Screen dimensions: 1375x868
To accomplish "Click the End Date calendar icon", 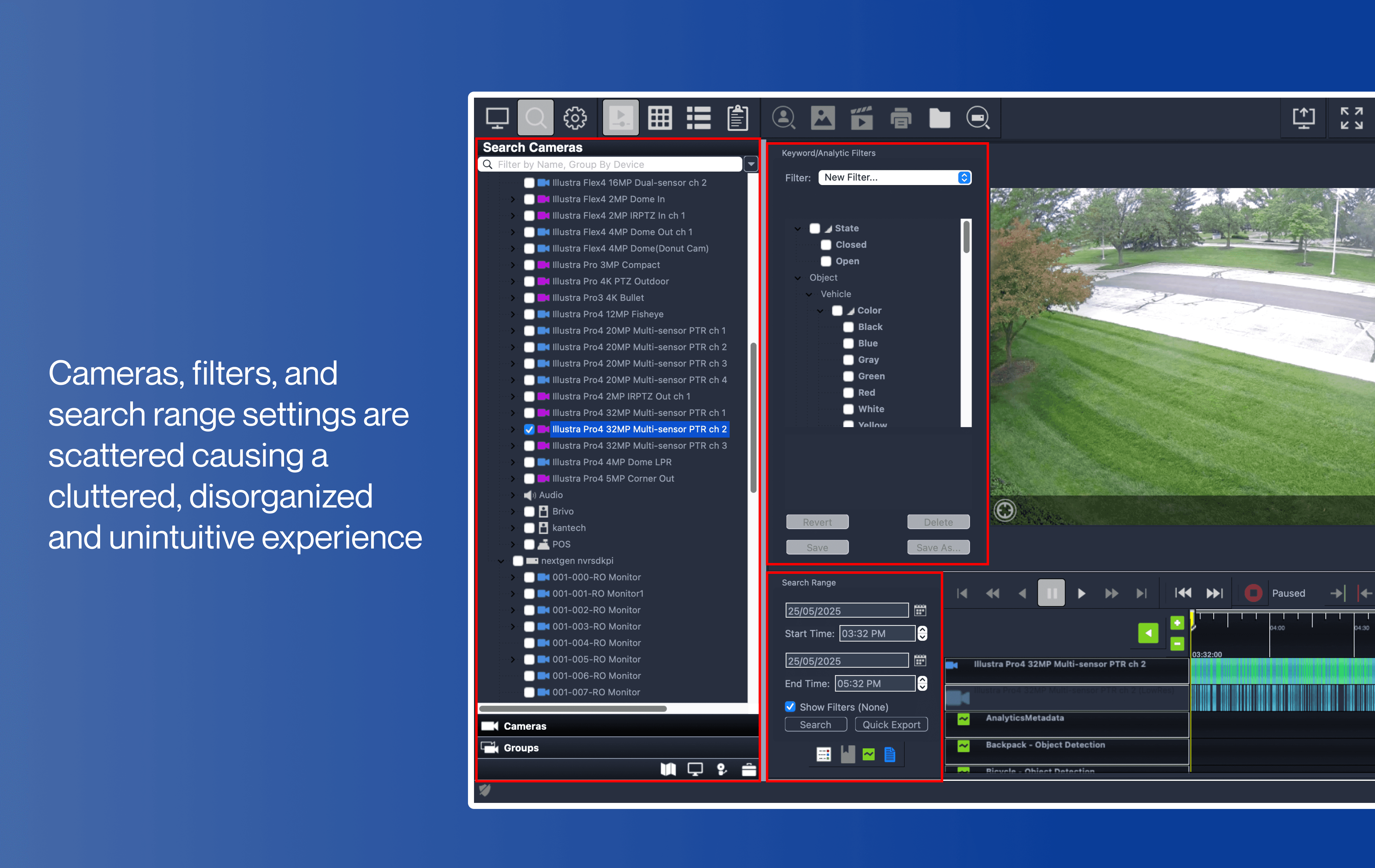I will coord(920,660).
